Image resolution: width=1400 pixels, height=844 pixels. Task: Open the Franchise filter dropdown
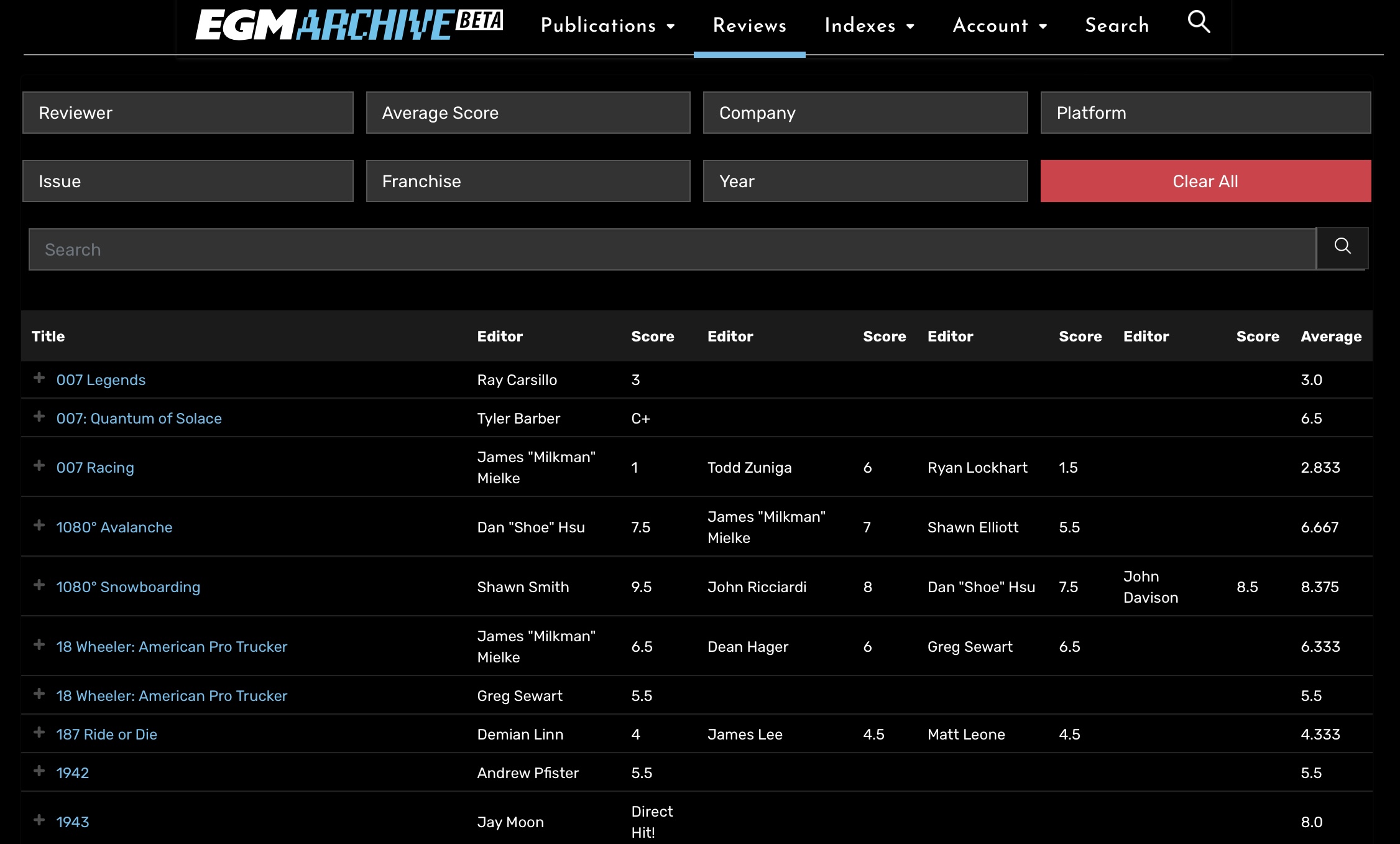coord(528,181)
